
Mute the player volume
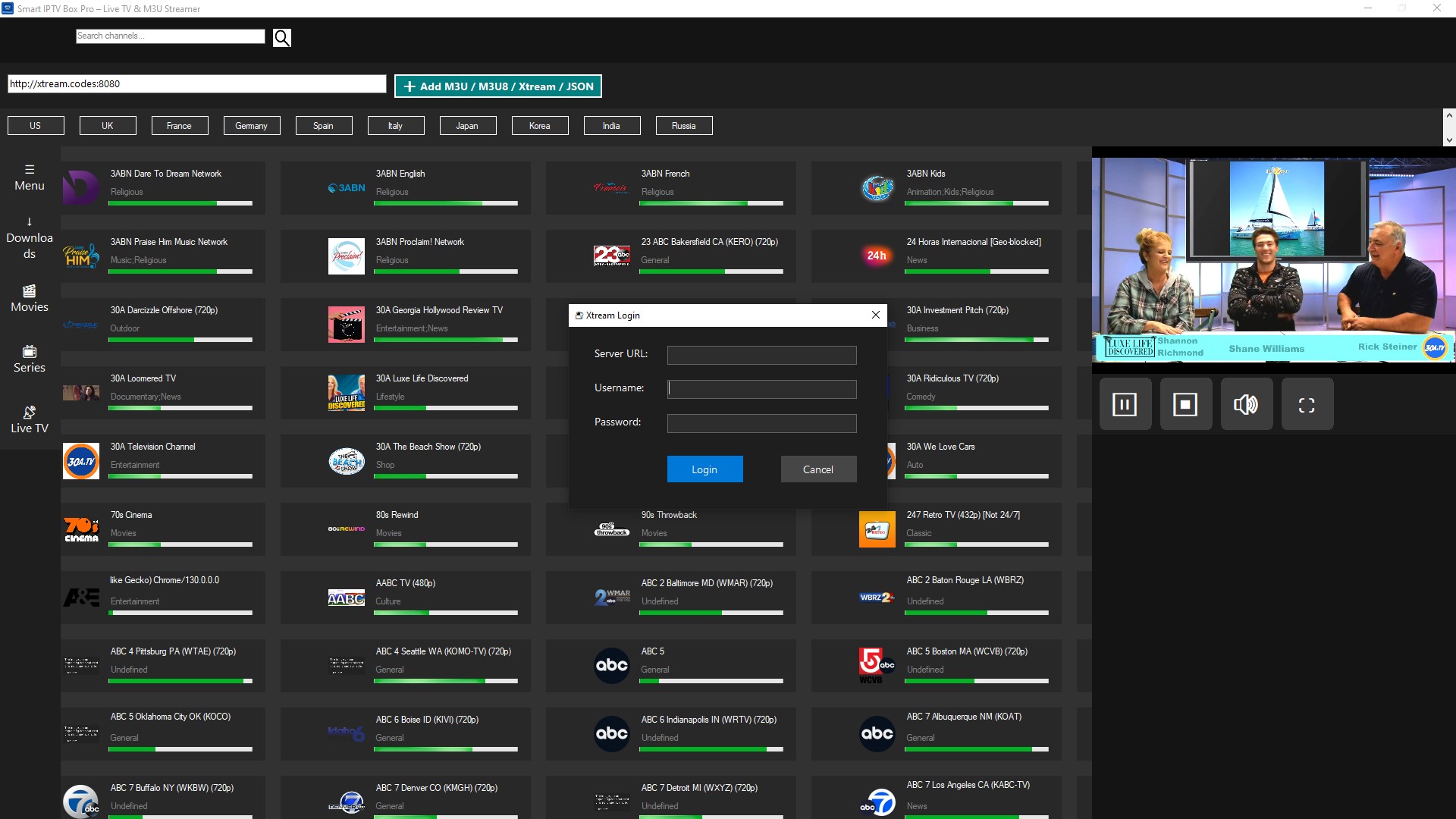[x=1246, y=404]
